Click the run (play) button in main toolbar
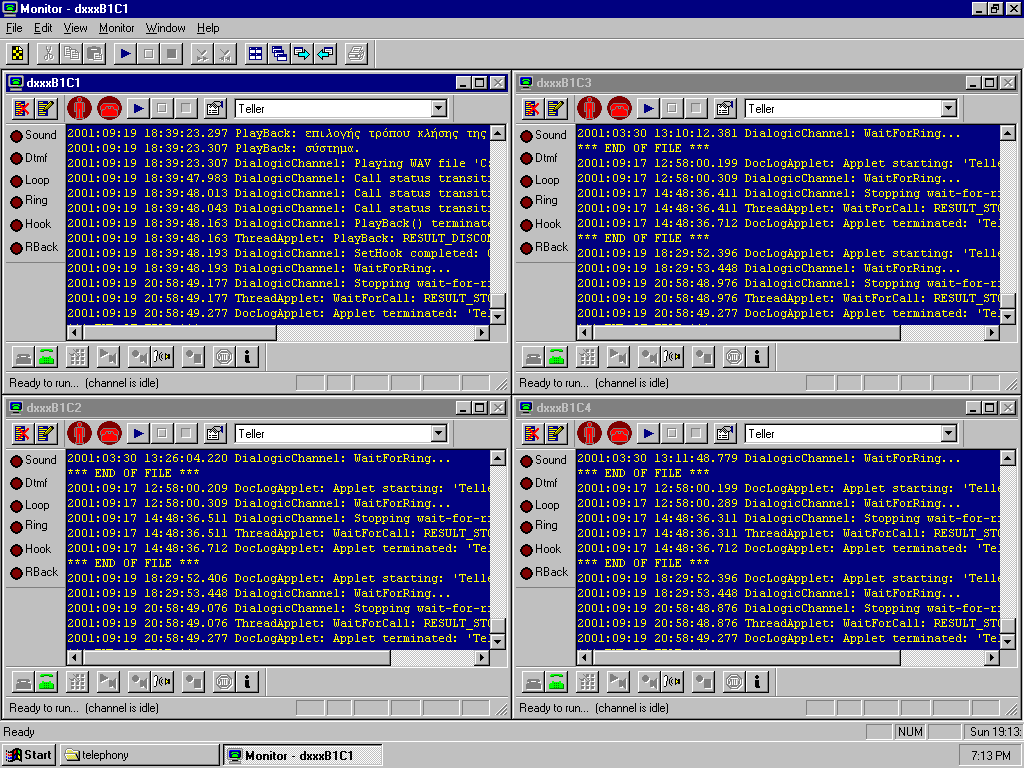 click(125, 54)
